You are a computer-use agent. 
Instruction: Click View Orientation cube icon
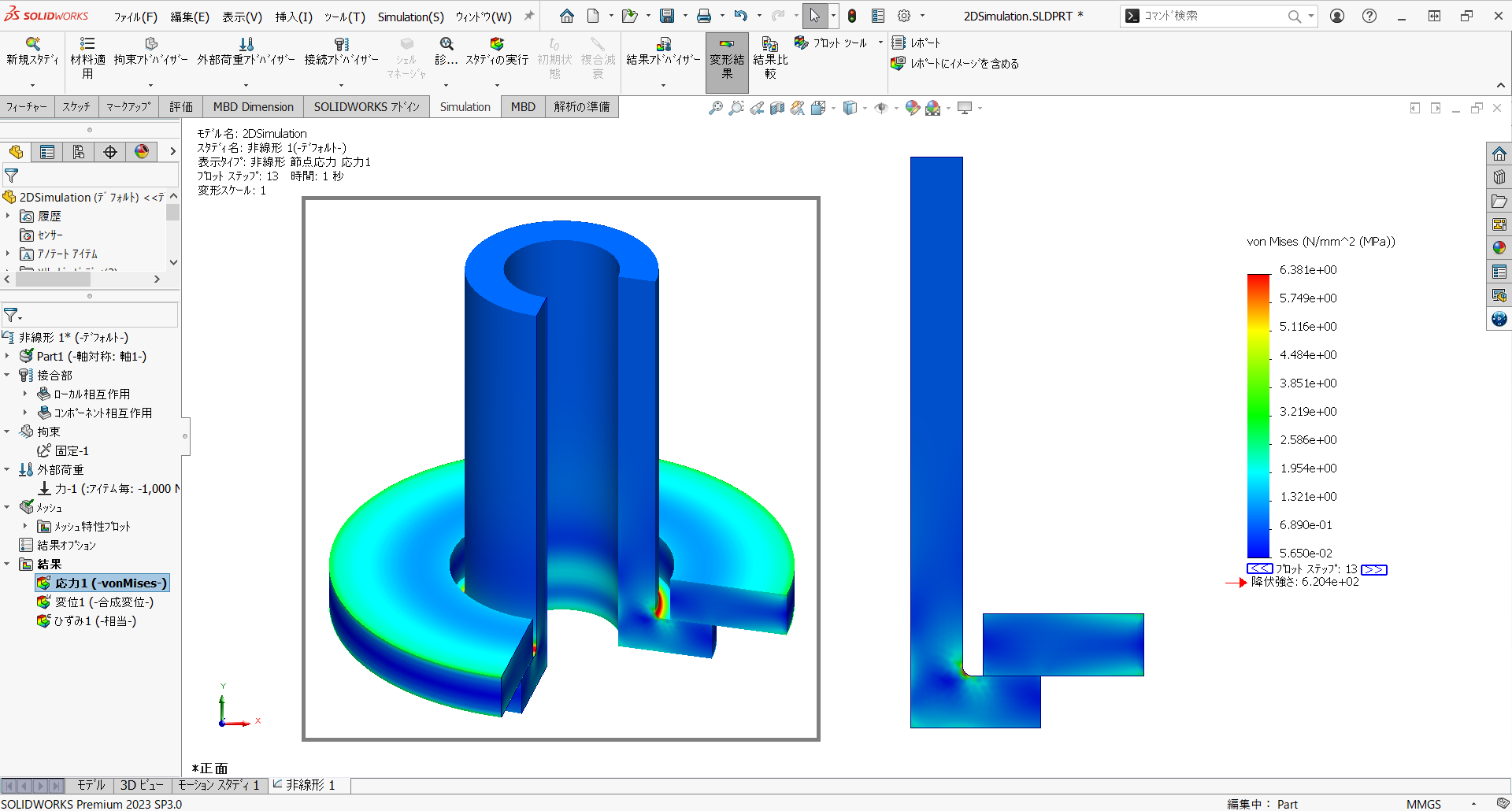[818, 108]
